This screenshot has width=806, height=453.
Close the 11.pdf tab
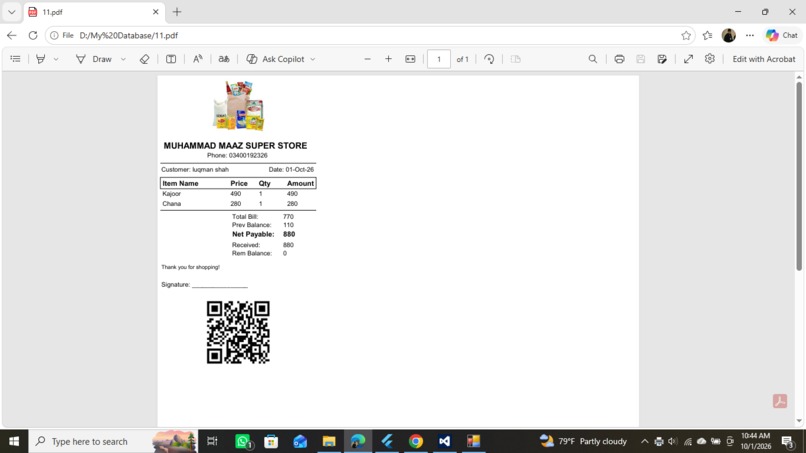156,12
